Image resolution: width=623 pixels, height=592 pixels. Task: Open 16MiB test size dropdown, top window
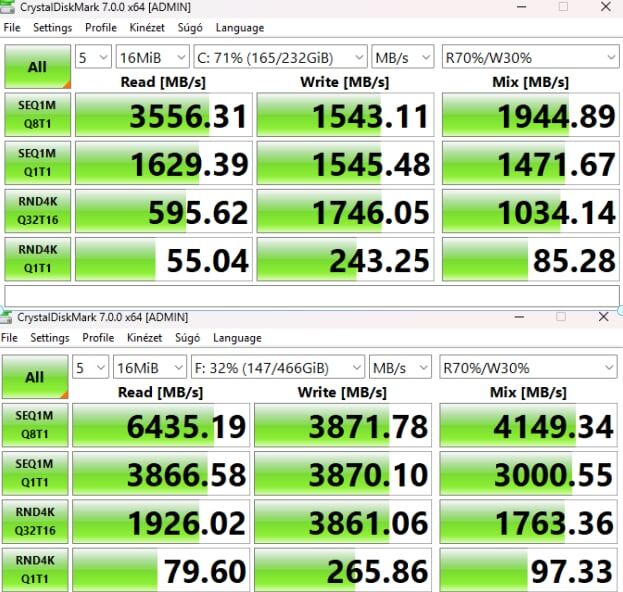(152, 58)
